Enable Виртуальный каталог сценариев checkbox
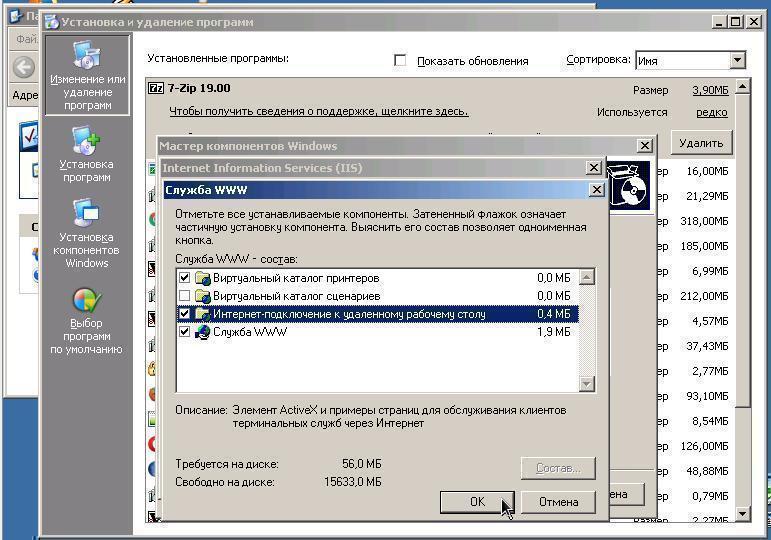 point(184,296)
